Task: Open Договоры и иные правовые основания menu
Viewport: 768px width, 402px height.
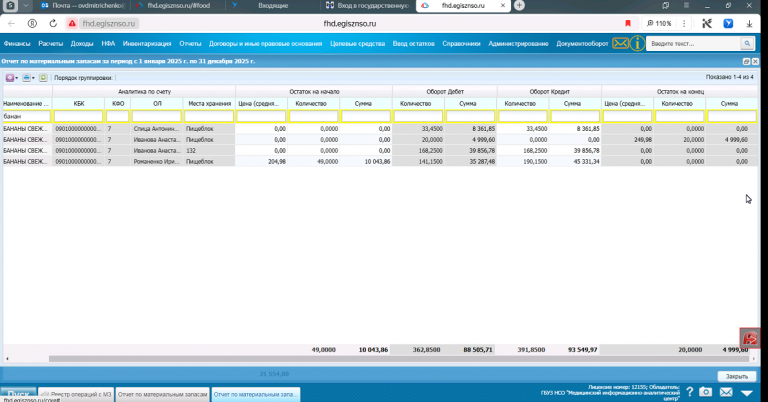Action: [265, 44]
